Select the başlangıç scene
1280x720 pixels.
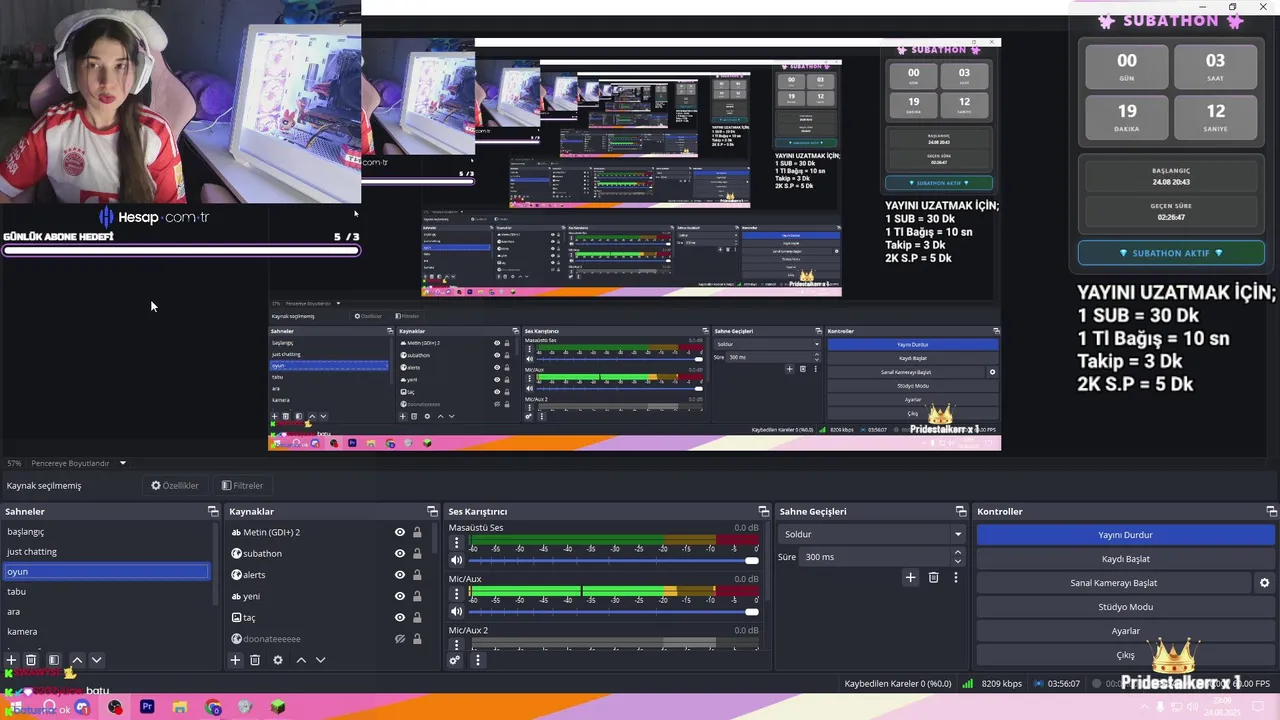pos(107,531)
